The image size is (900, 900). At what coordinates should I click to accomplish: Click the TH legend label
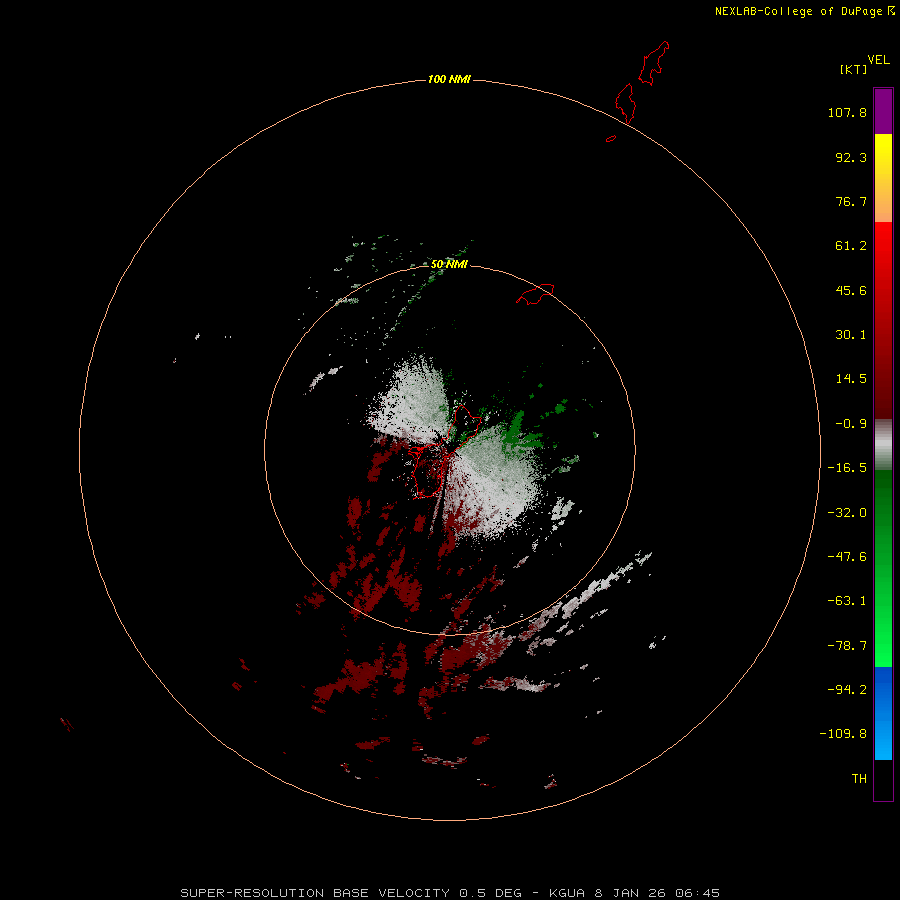(x=859, y=778)
